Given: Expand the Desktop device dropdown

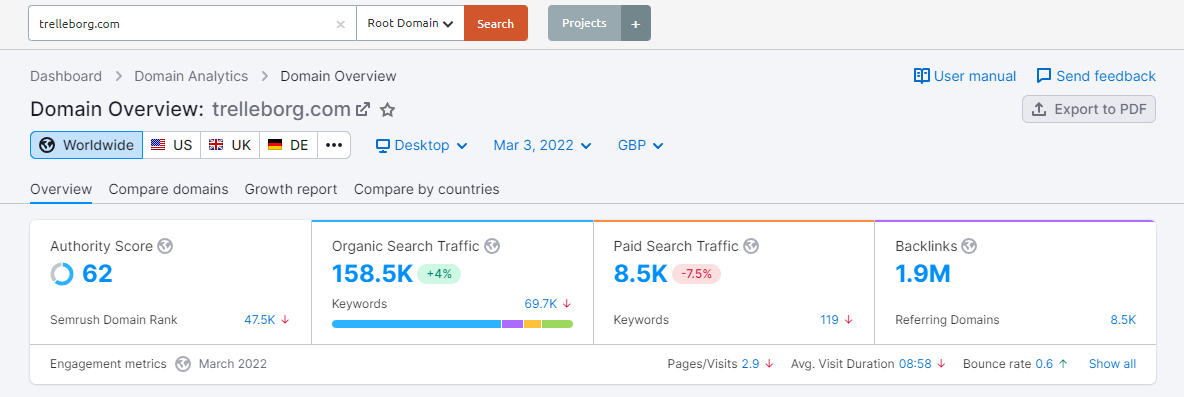Looking at the screenshot, I should (422, 146).
